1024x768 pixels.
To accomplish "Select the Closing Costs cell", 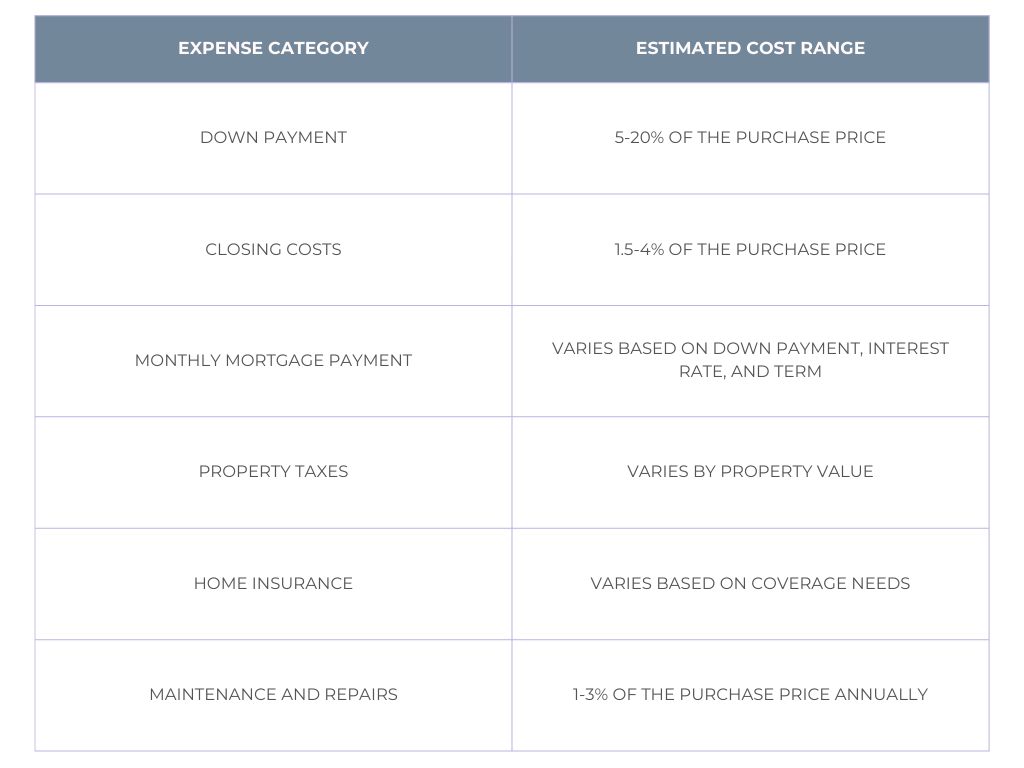I will point(273,250).
